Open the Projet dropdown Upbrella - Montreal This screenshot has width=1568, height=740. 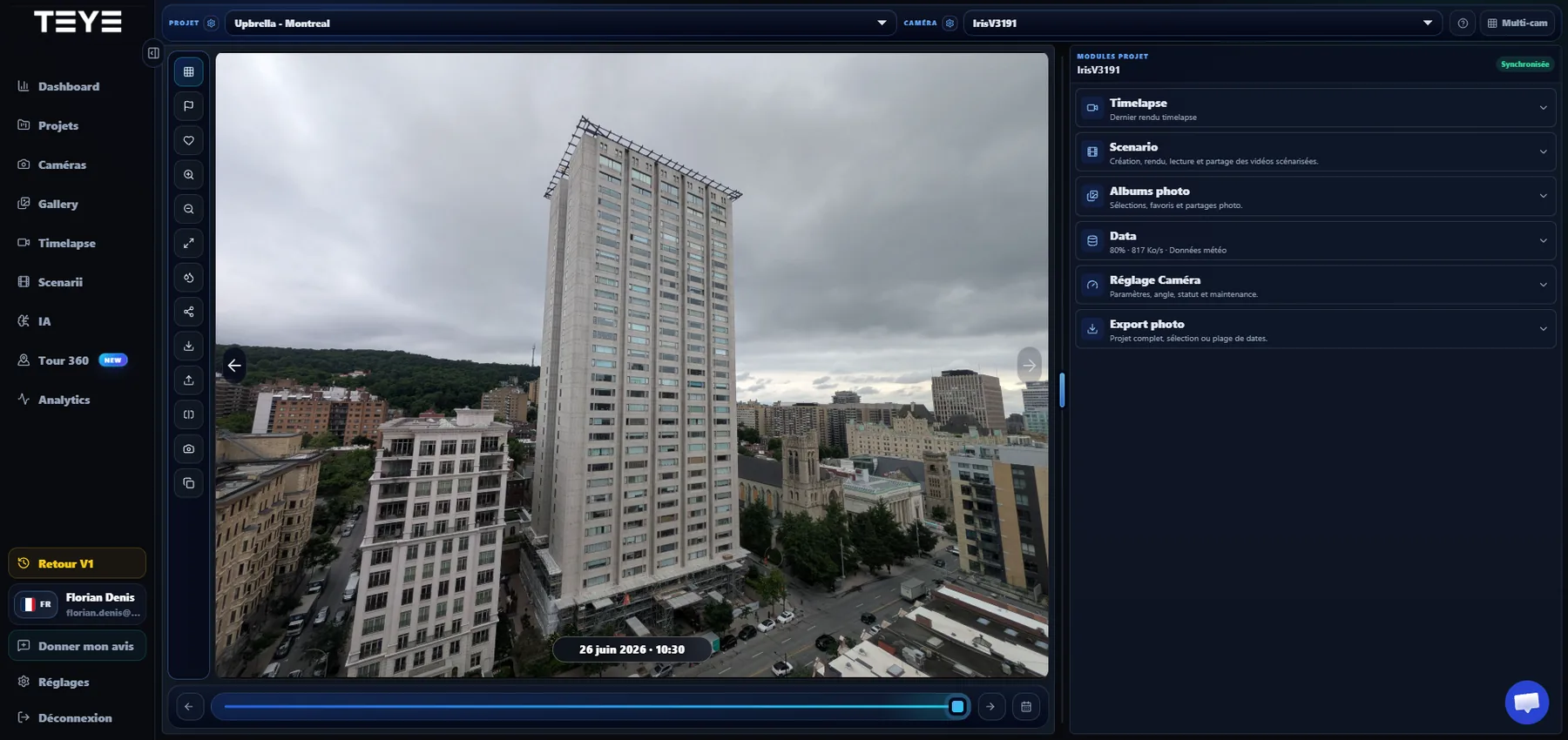coord(559,24)
